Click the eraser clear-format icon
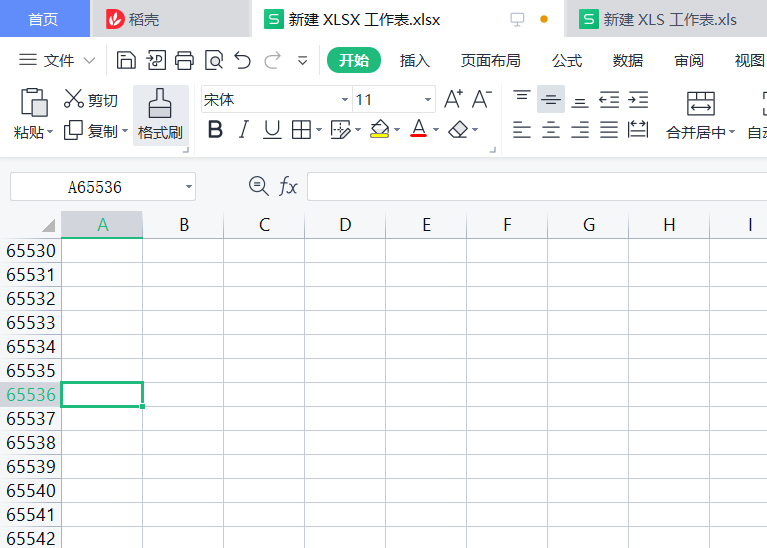 [x=458, y=130]
